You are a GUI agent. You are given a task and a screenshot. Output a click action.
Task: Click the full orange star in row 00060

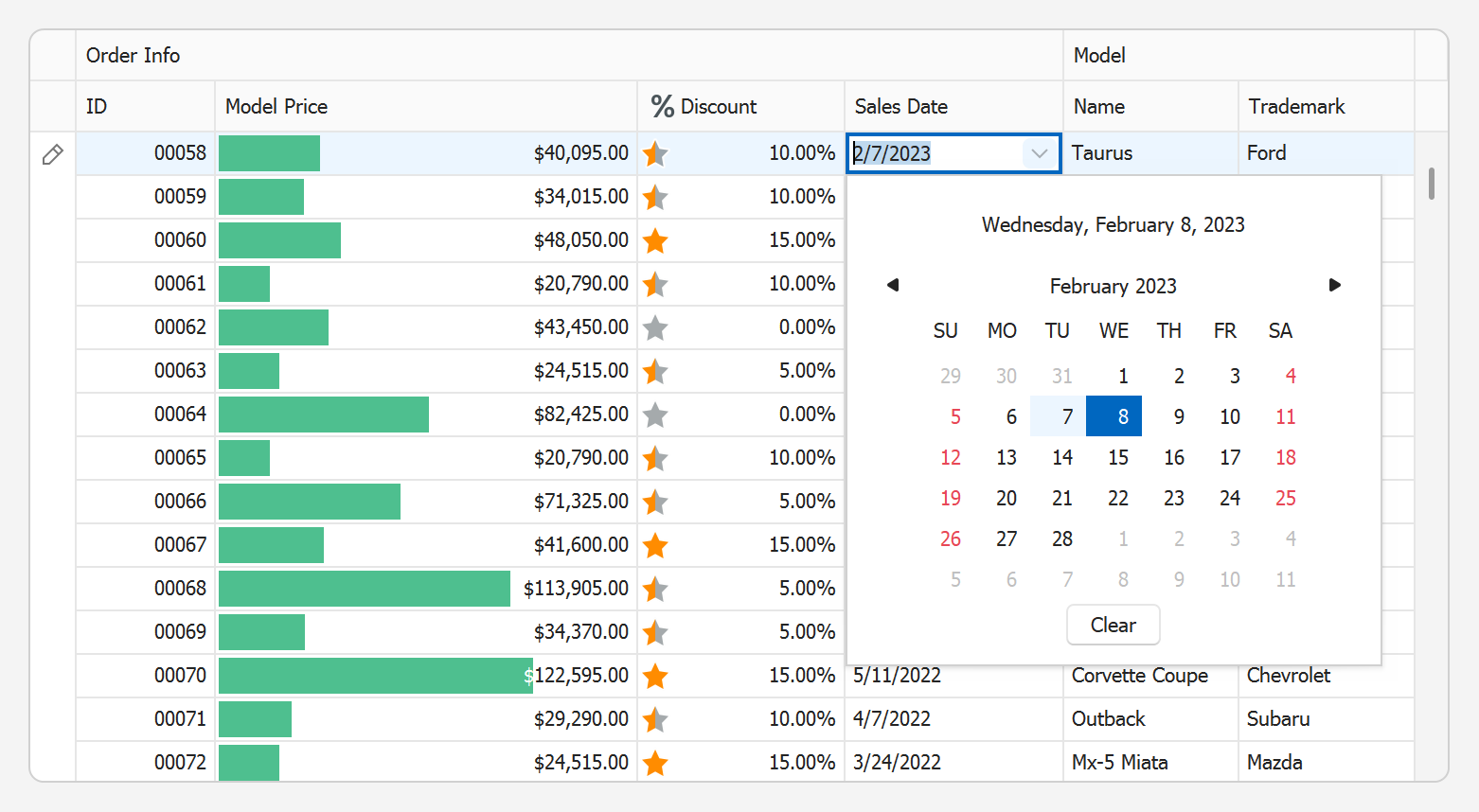click(x=655, y=240)
